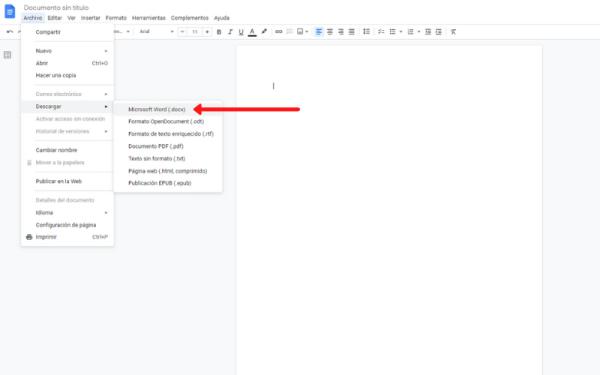Toggle bold formatting

click(x=219, y=32)
